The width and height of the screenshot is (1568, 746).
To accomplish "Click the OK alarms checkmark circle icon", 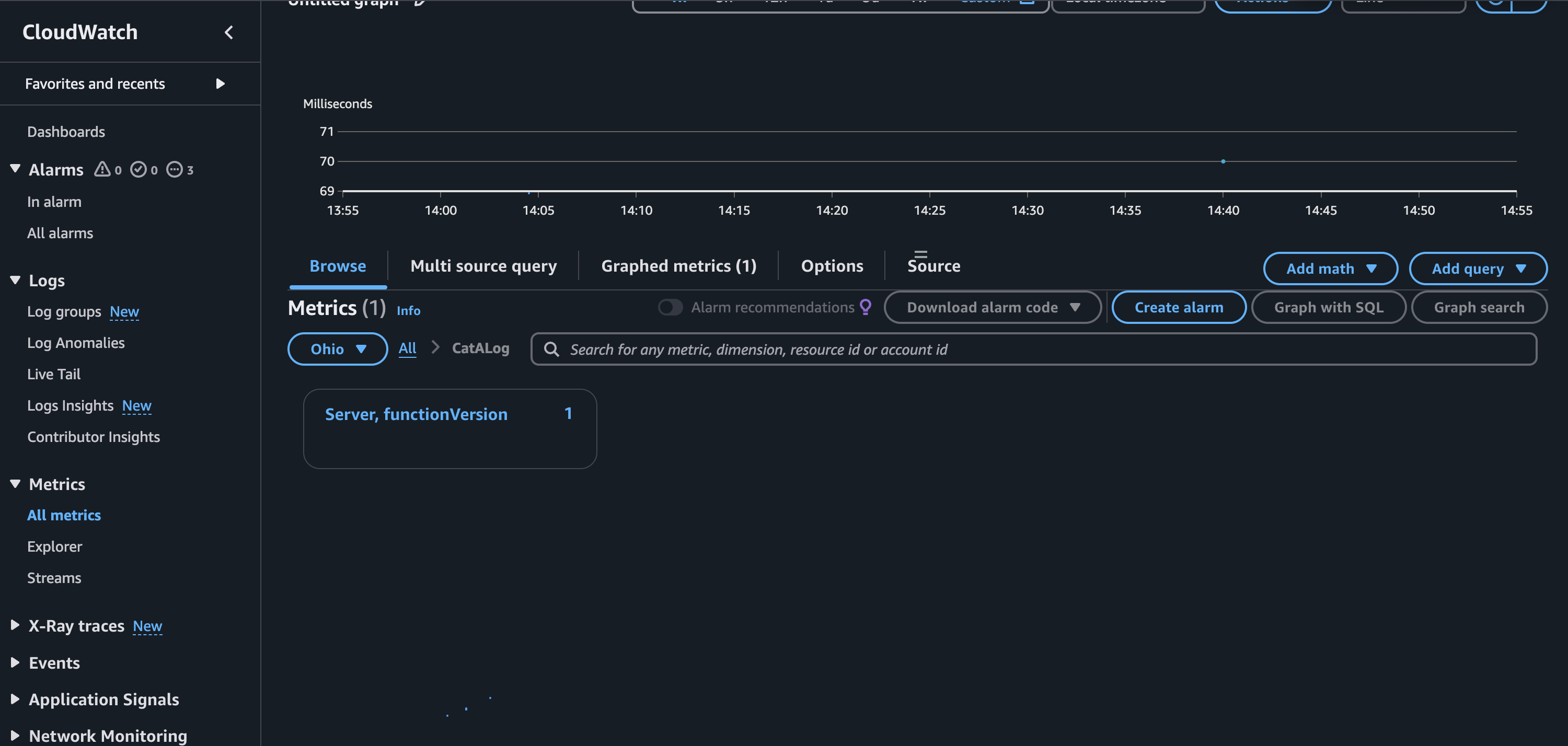I will [139, 169].
